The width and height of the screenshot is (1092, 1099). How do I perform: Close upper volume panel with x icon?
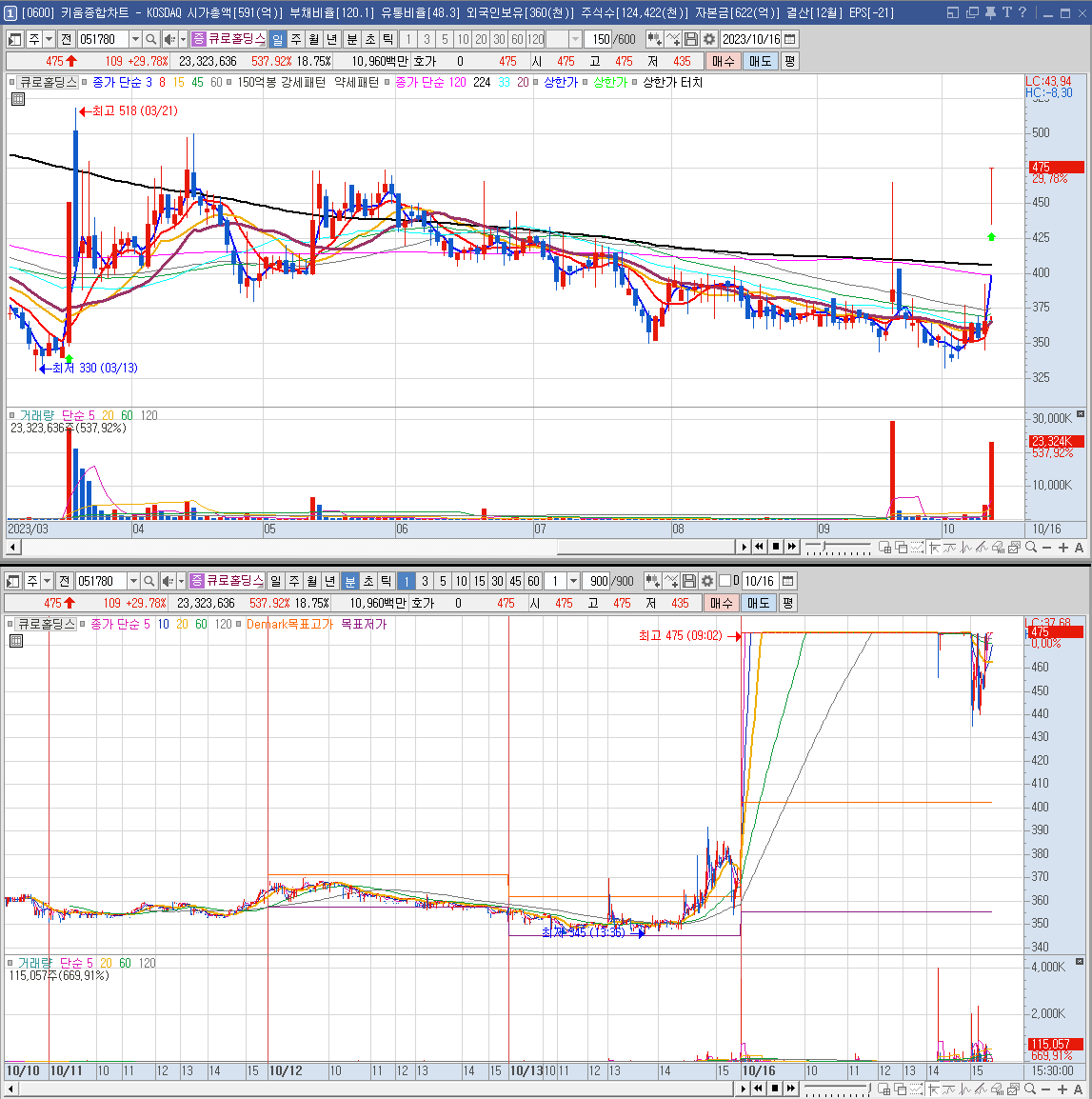[1080, 414]
